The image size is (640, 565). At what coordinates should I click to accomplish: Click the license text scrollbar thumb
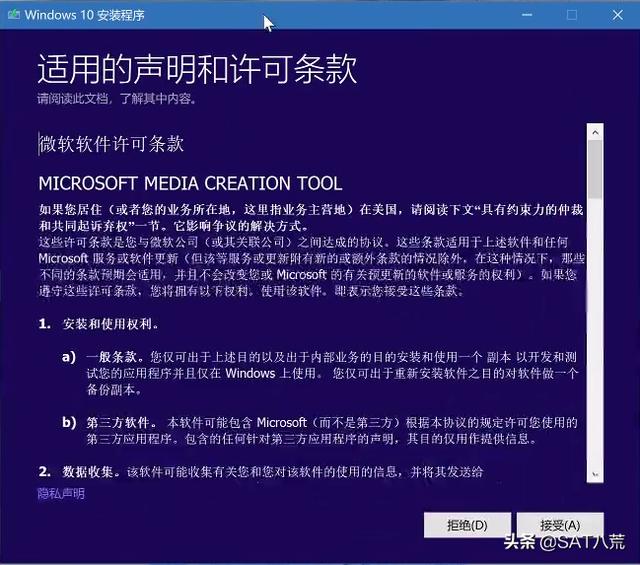point(595,169)
